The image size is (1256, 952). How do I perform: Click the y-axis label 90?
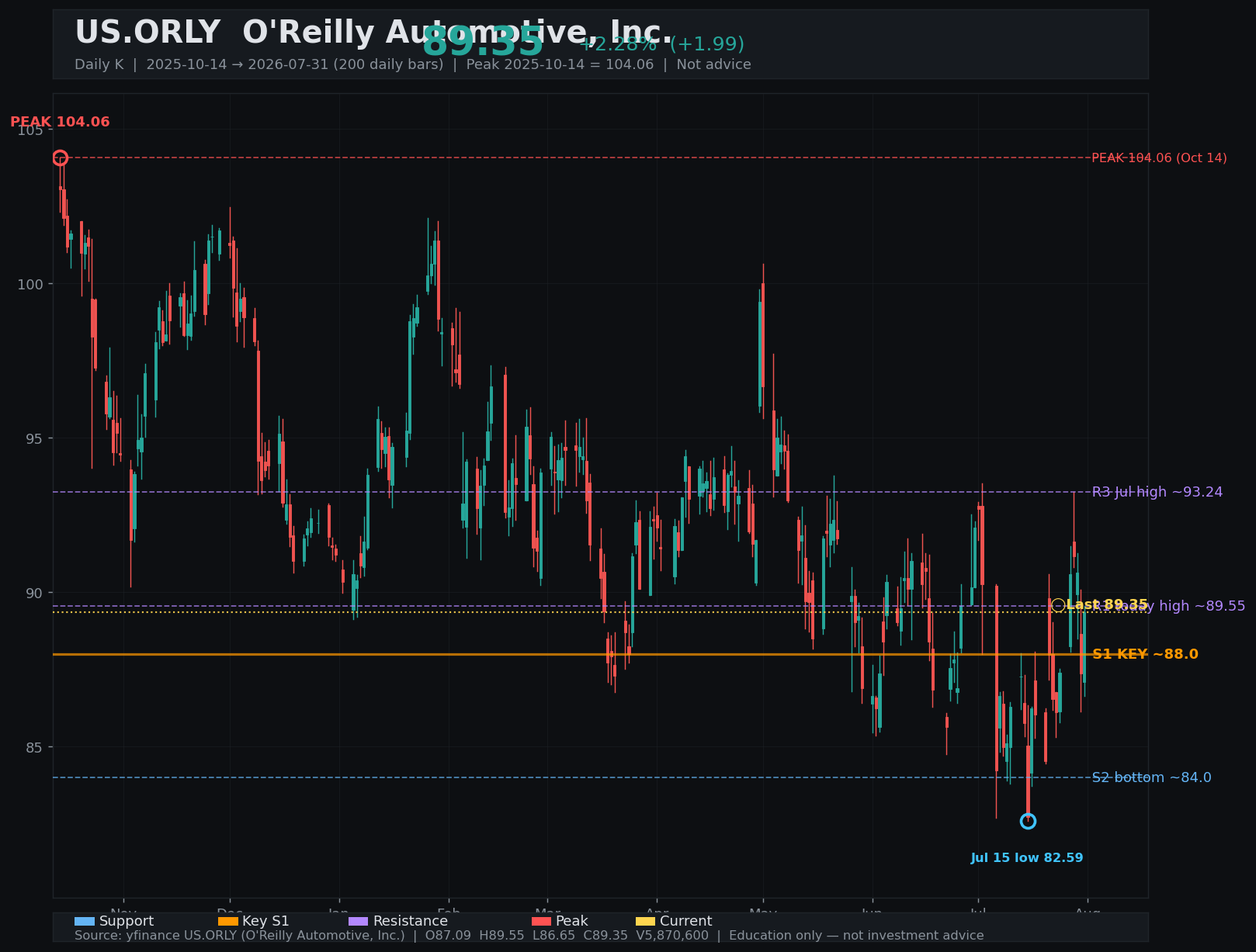pyautogui.click(x=34, y=593)
